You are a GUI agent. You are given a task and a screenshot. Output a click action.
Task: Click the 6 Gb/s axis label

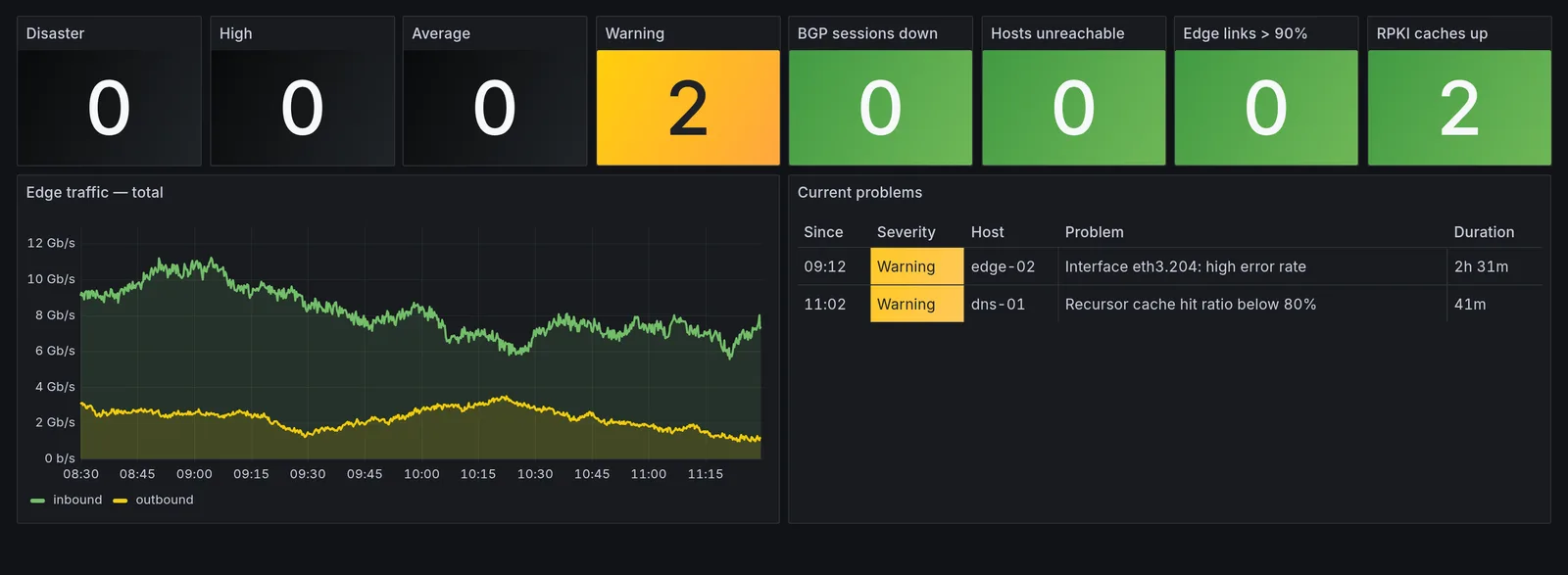coord(55,351)
